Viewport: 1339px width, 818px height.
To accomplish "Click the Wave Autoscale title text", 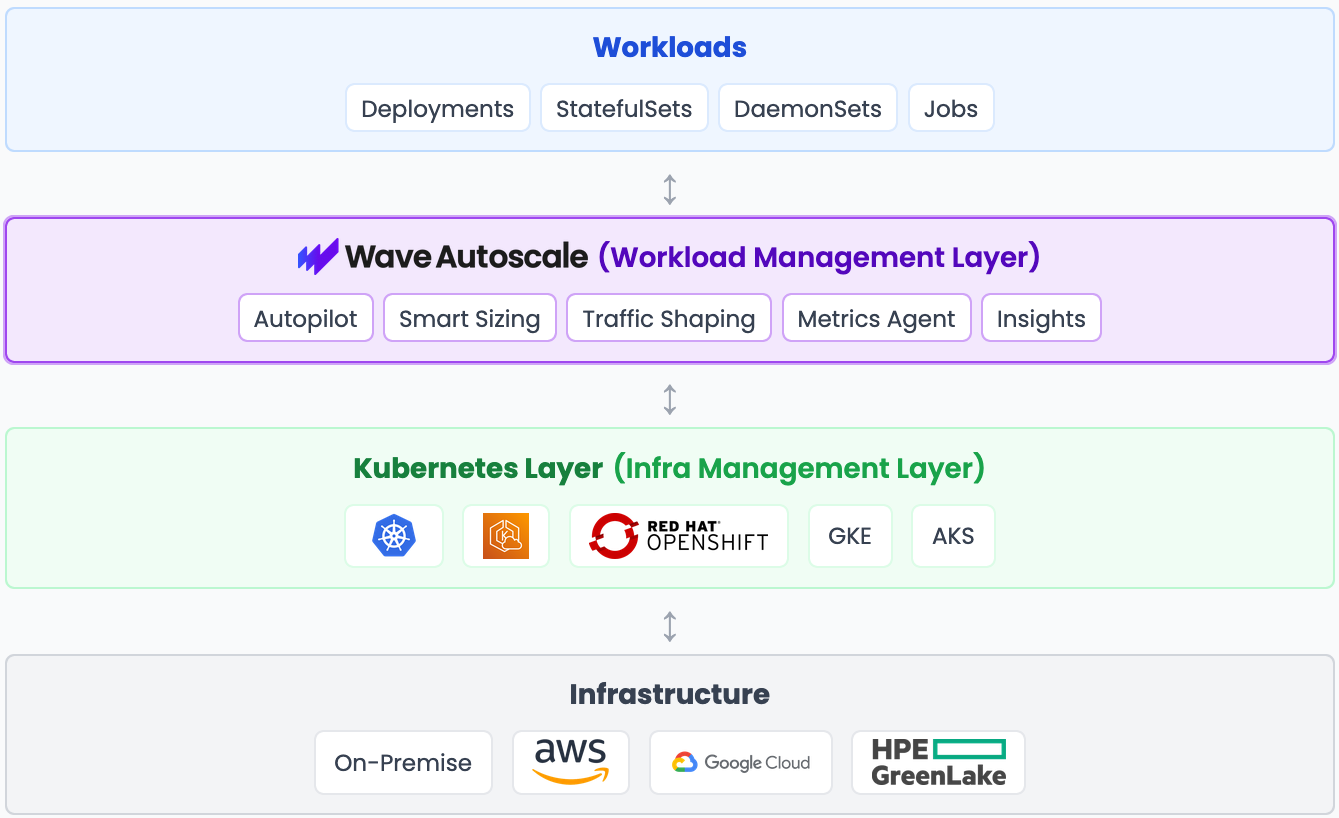I will (x=467, y=257).
